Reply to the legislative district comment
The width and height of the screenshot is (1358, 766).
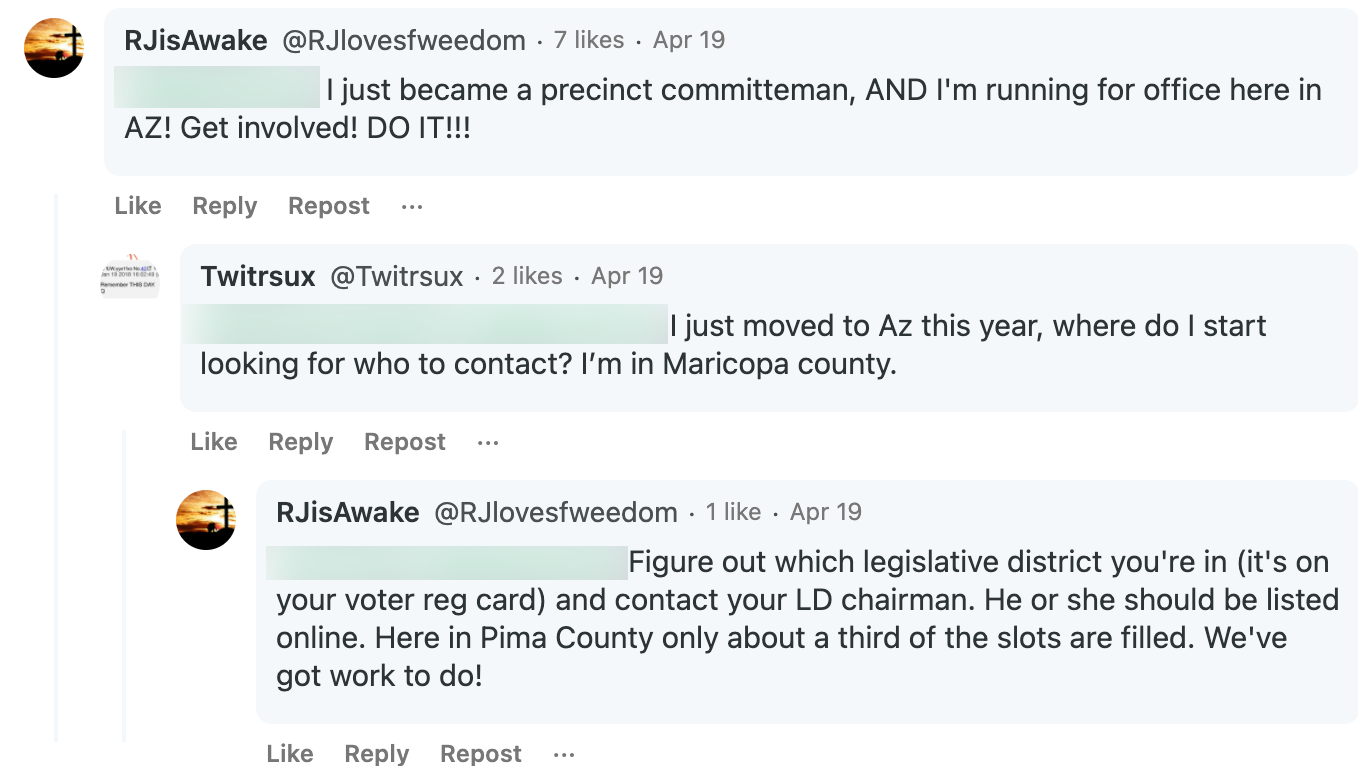click(x=377, y=753)
